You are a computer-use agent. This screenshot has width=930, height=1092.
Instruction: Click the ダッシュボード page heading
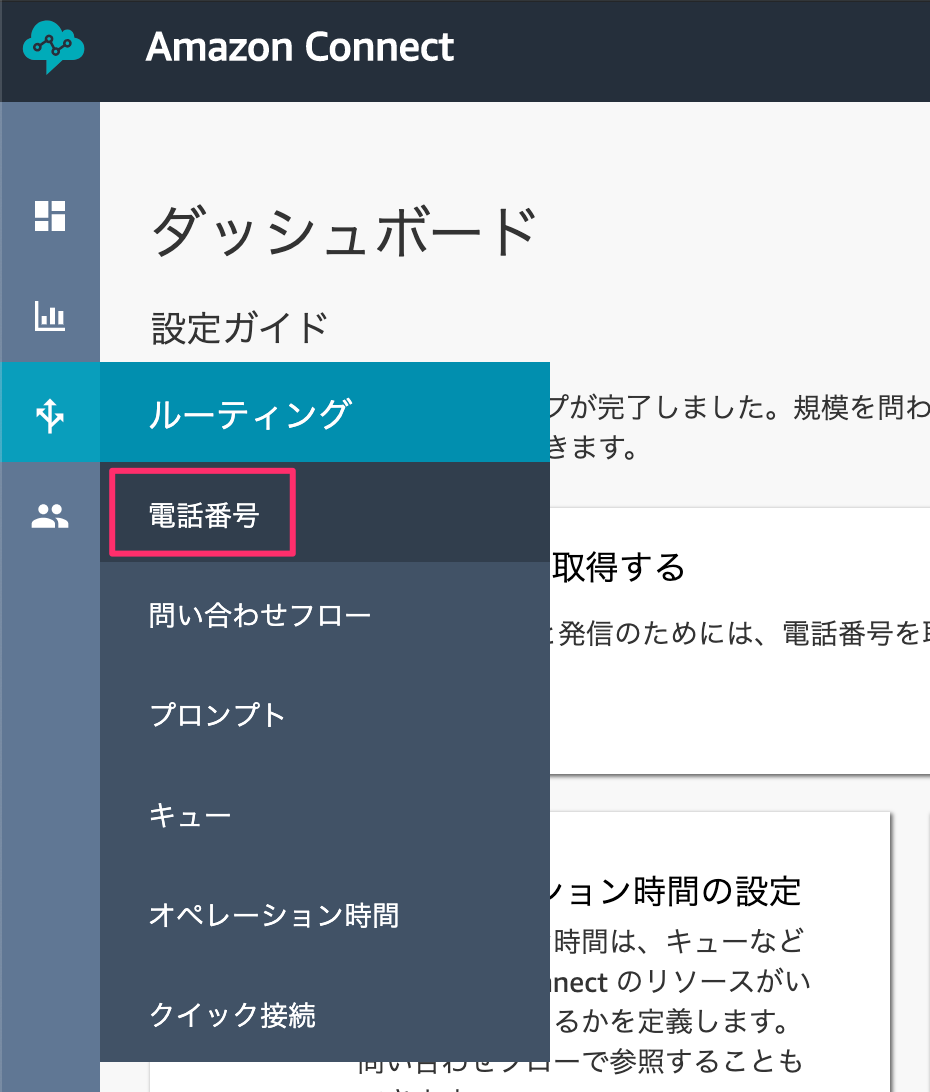click(344, 232)
